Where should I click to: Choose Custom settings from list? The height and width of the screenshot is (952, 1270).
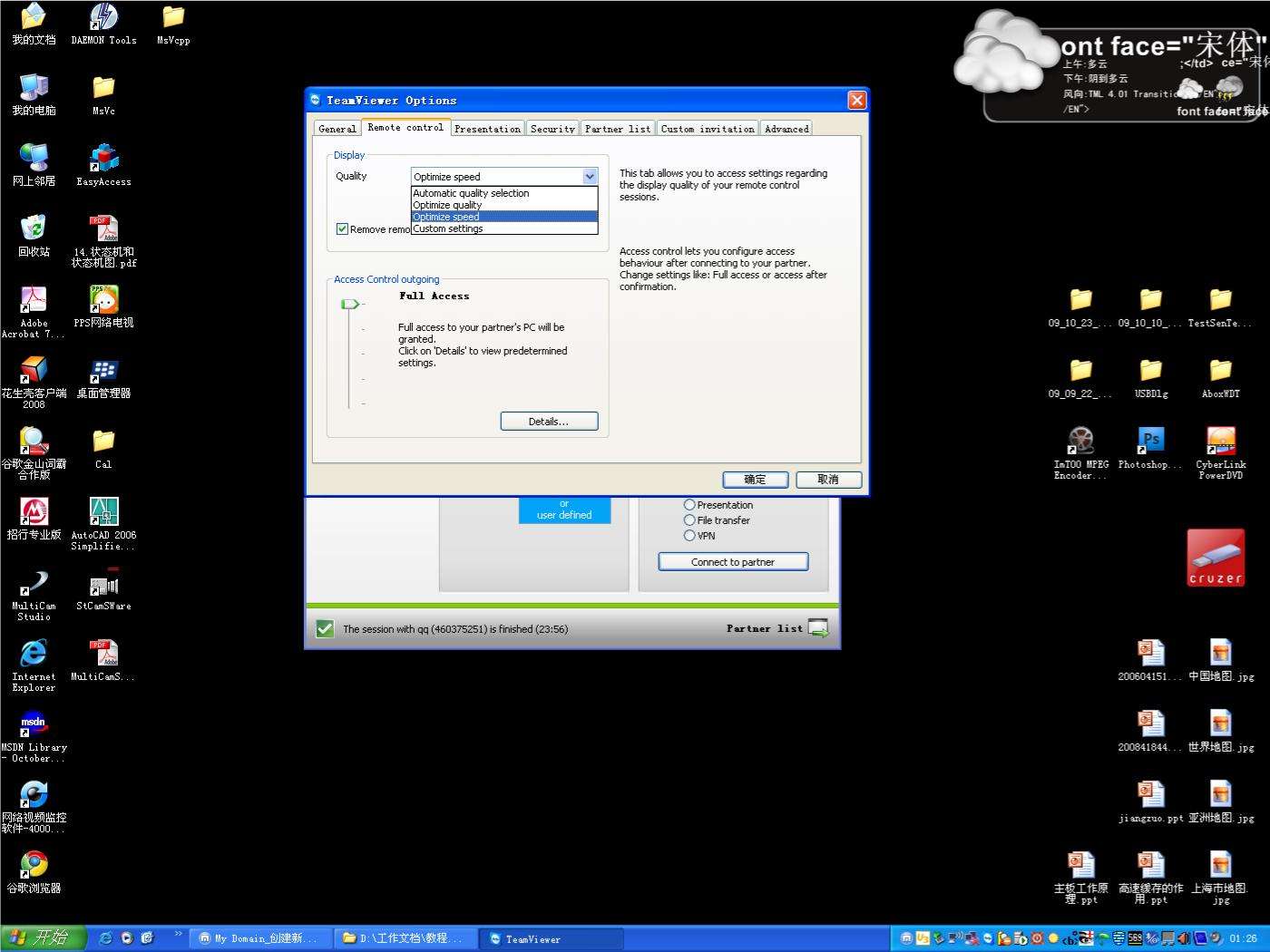tap(504, 228)
